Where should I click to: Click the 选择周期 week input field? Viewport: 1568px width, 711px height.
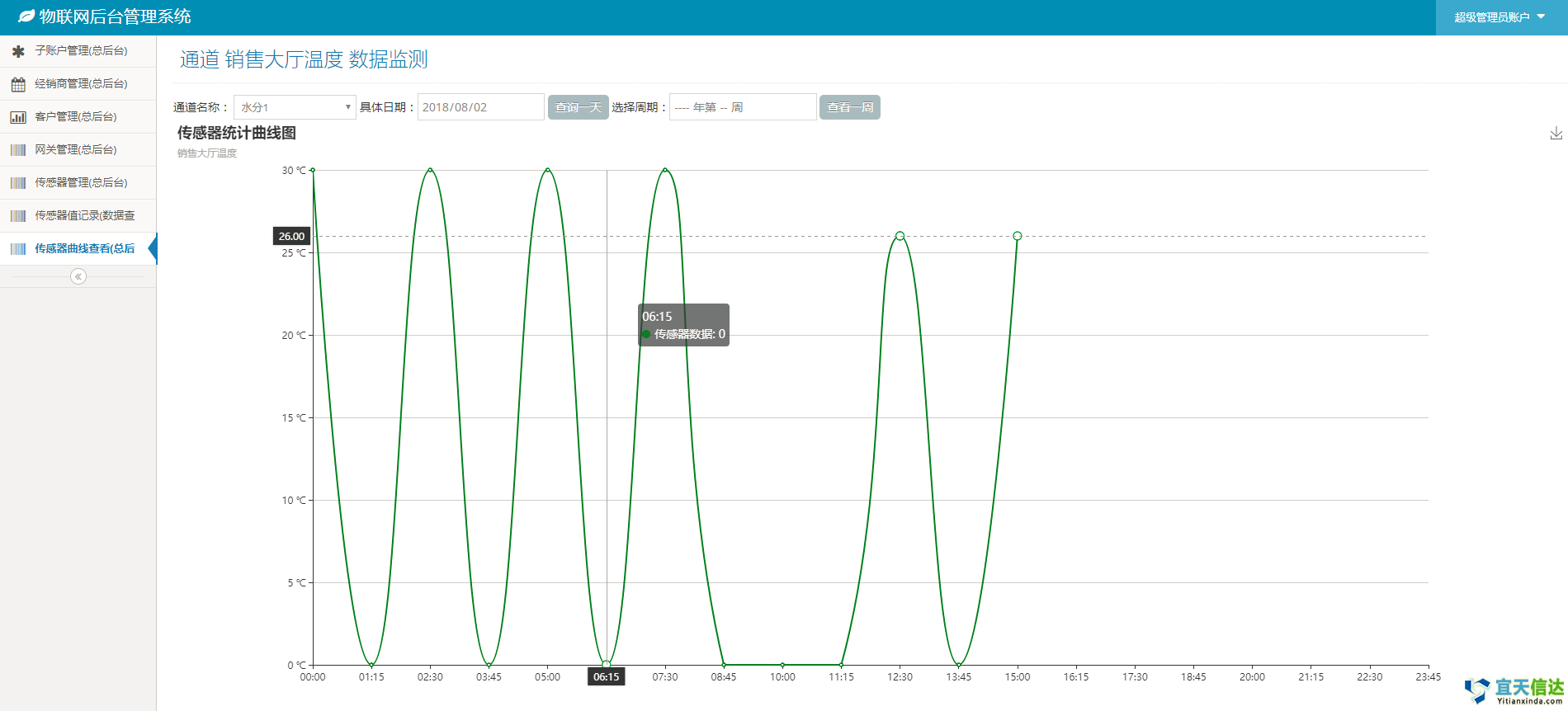pos(742,107)
